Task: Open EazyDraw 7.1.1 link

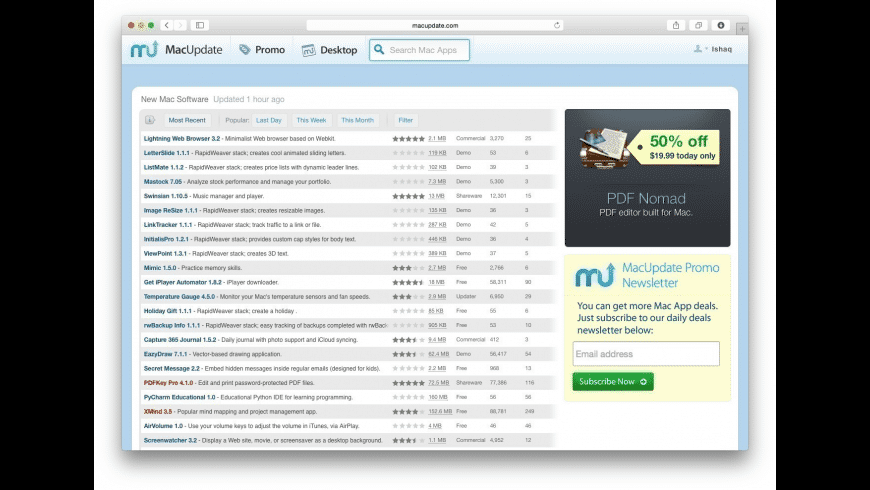Action: [165, 354]
